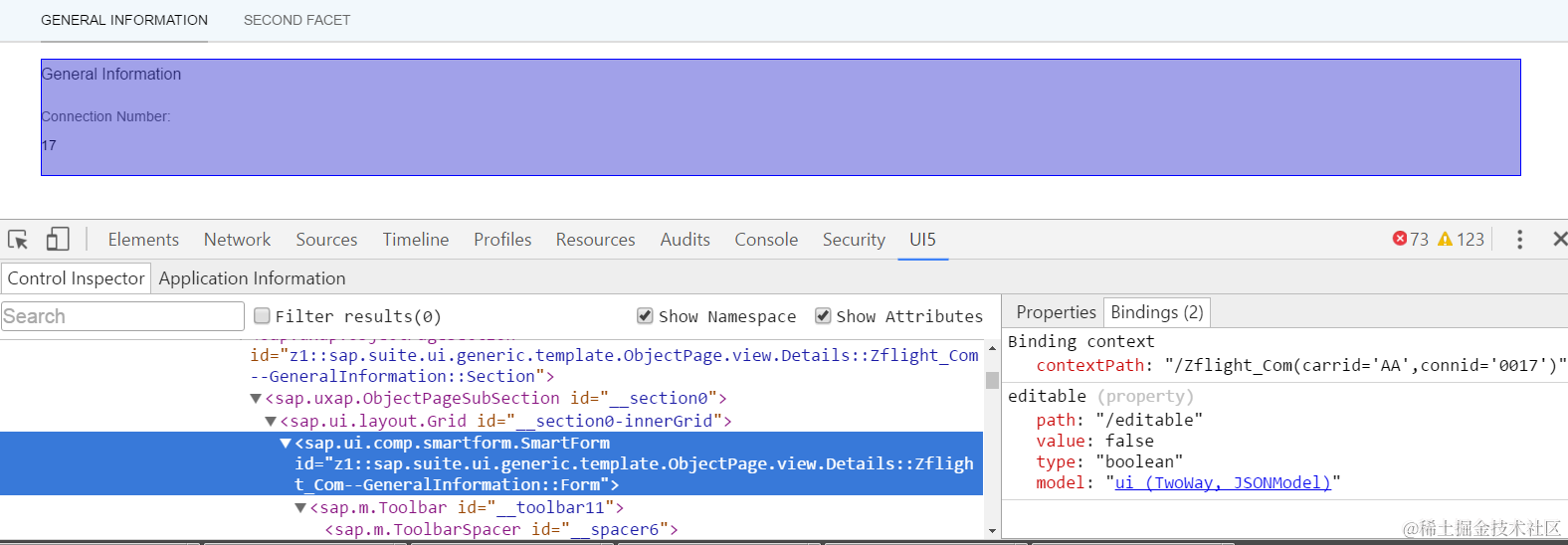The height and width of the screenshot is (545, 1568).
Task: Select the GeneralInformation::Section row
Action: 615,366
